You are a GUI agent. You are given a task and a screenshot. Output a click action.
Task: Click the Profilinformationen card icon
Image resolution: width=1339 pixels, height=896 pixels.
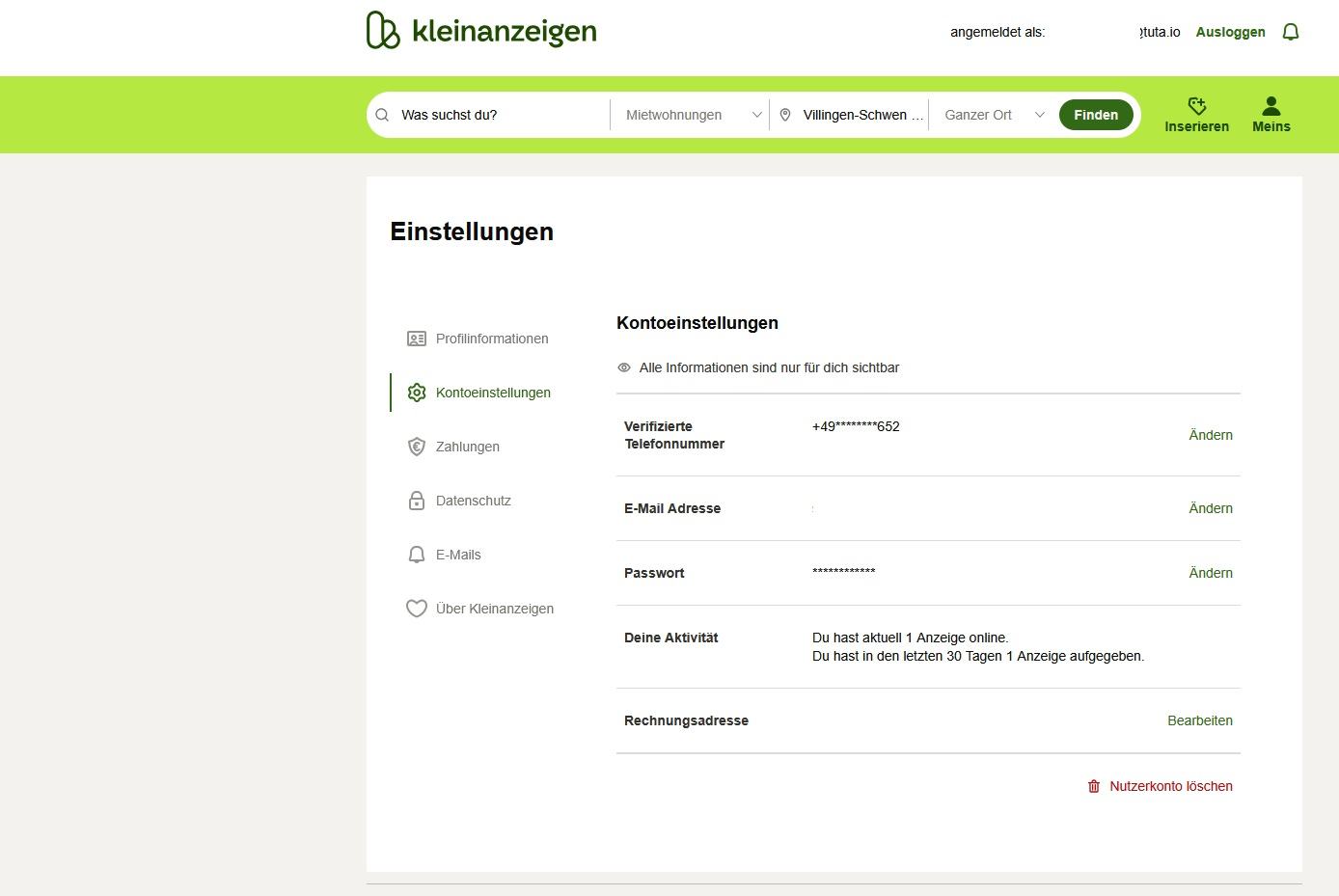pyautogui.click(x=417, y=339)
